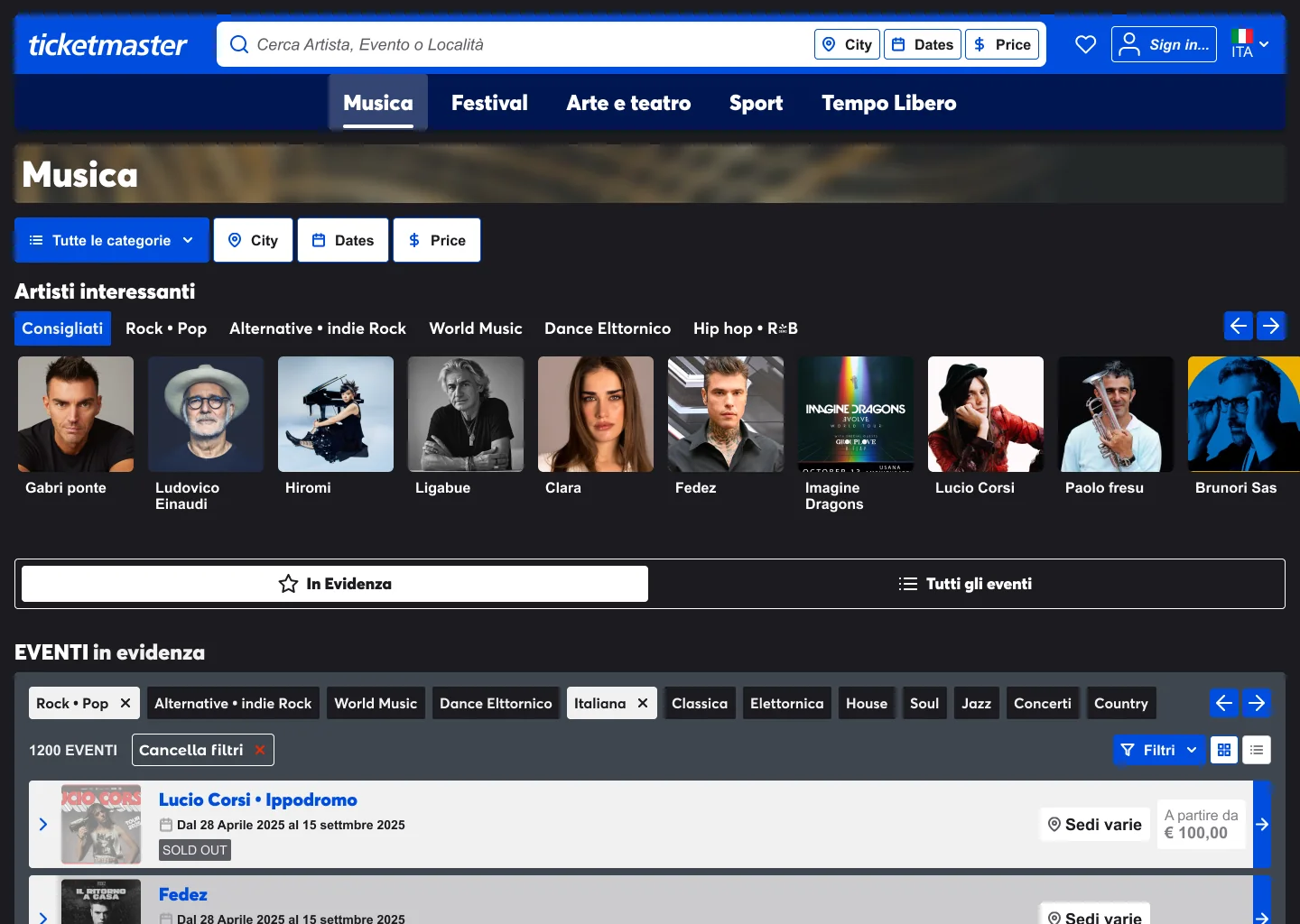Open Ludovico Einaudi artist thumbnail
Screen dimensions: 1300x924
pos(206,414)
